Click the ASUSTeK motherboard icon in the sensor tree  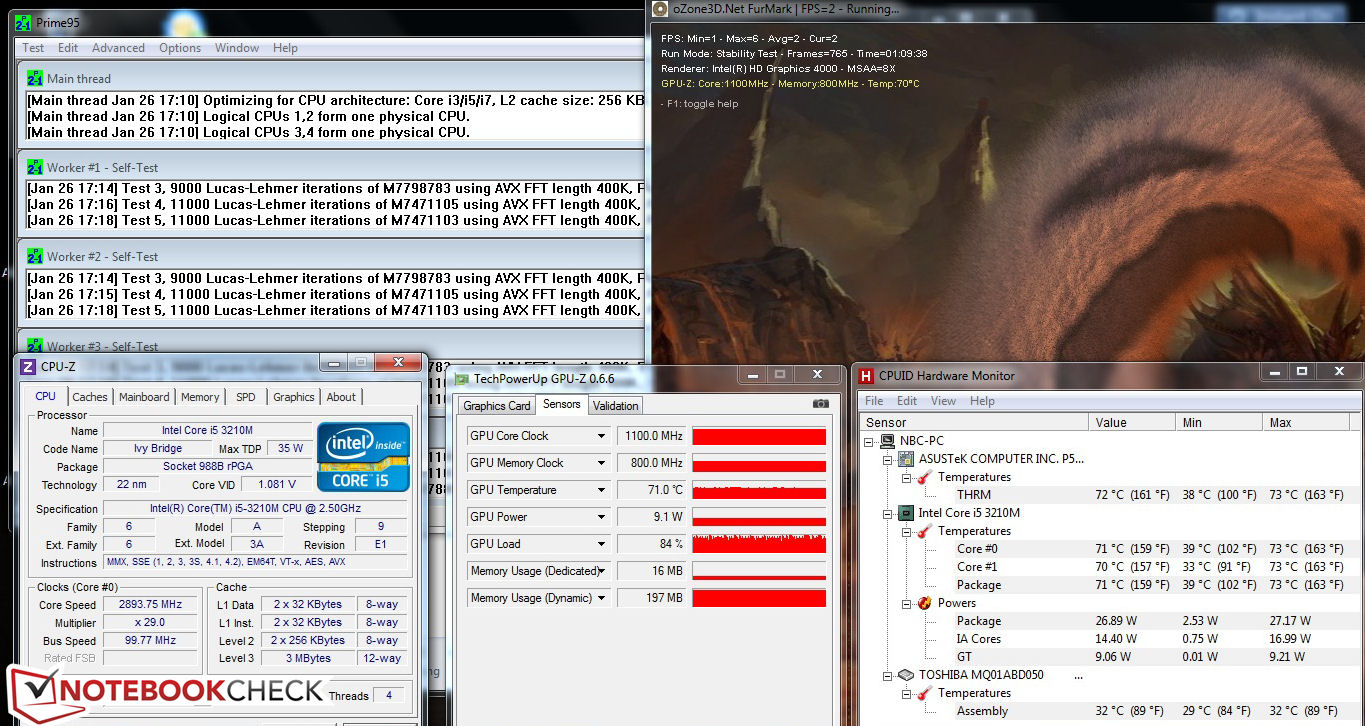coord(905,459)
